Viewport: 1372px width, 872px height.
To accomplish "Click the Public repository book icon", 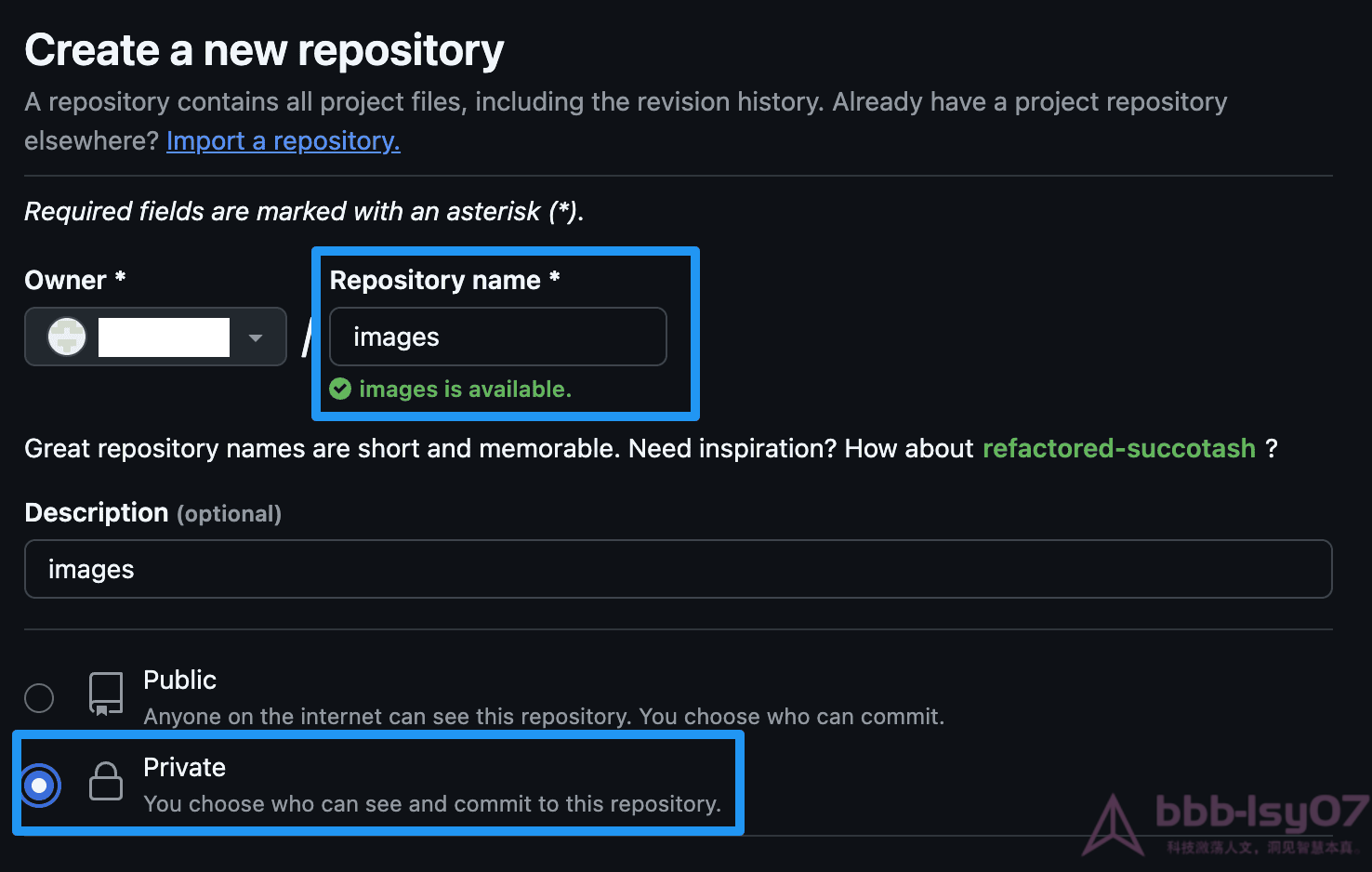I will tap(106, 694).
